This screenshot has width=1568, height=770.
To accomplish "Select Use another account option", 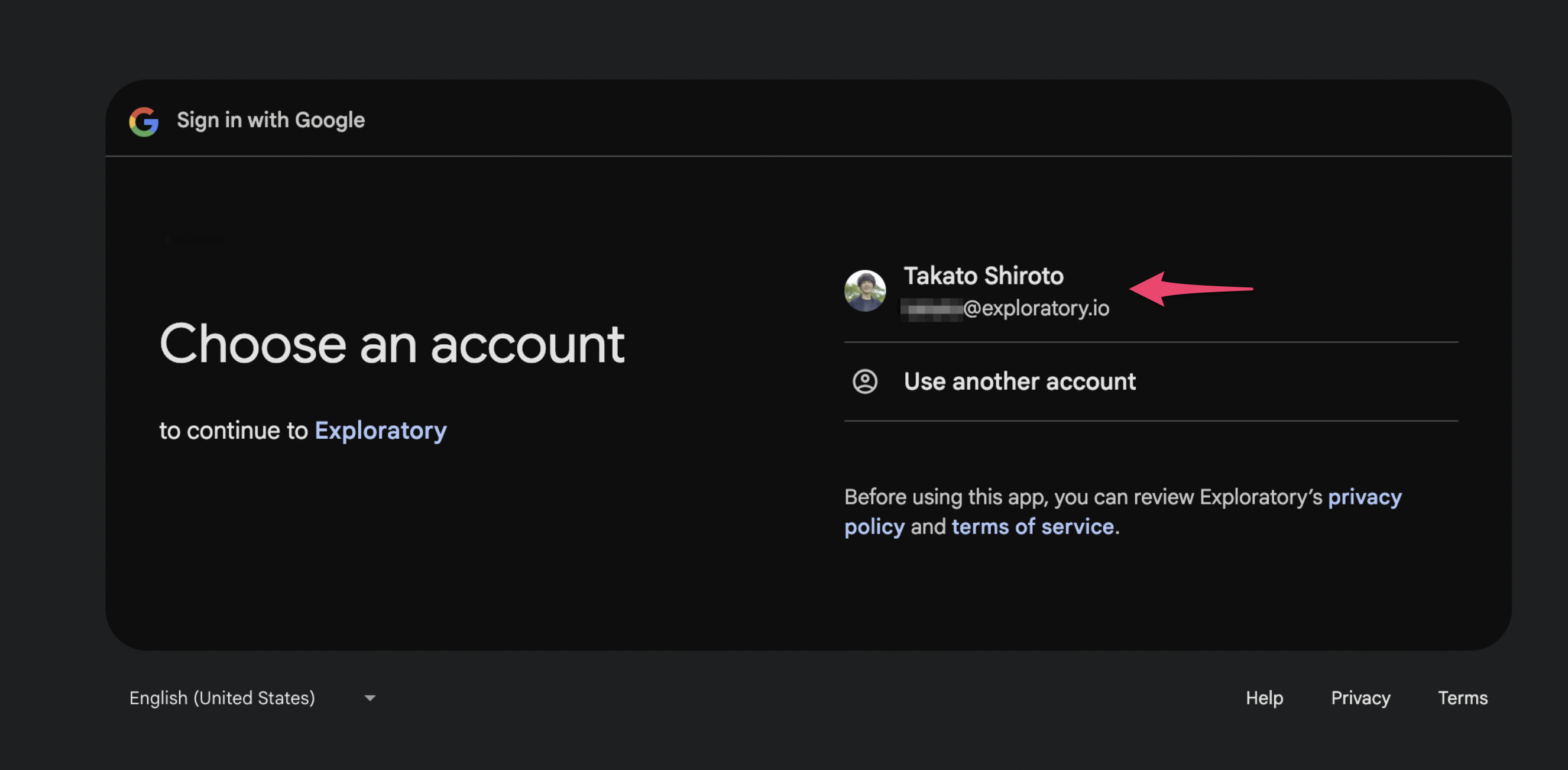I will (1019, 381).
